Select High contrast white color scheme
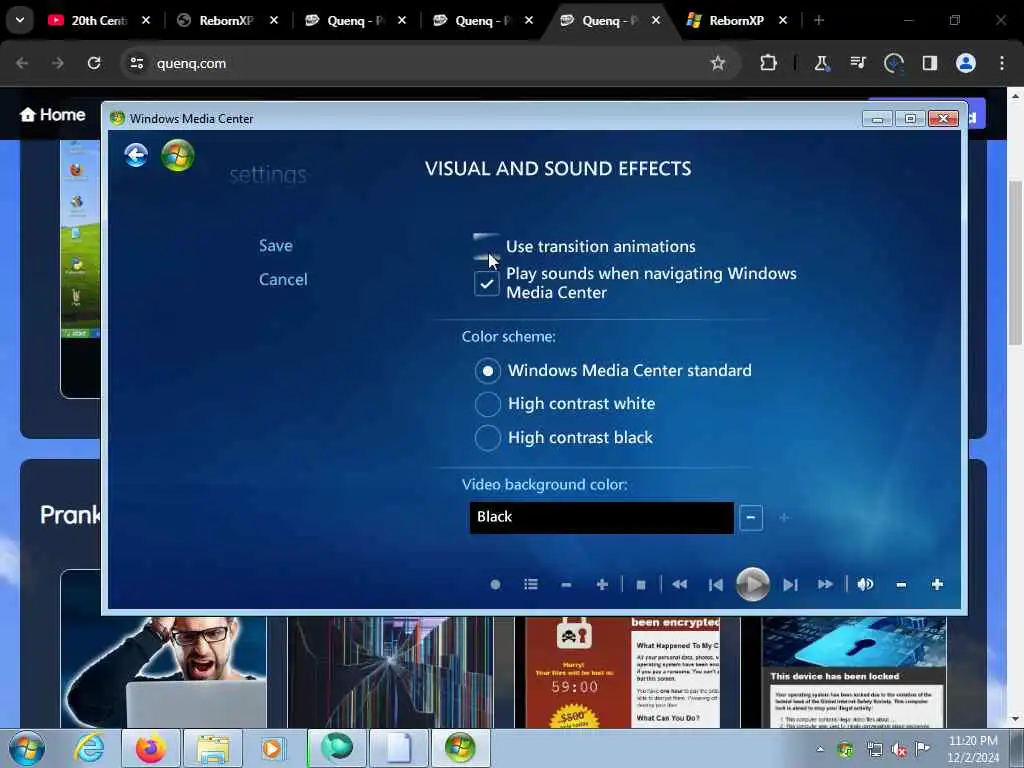1024x768 pixels. [488, 404]
